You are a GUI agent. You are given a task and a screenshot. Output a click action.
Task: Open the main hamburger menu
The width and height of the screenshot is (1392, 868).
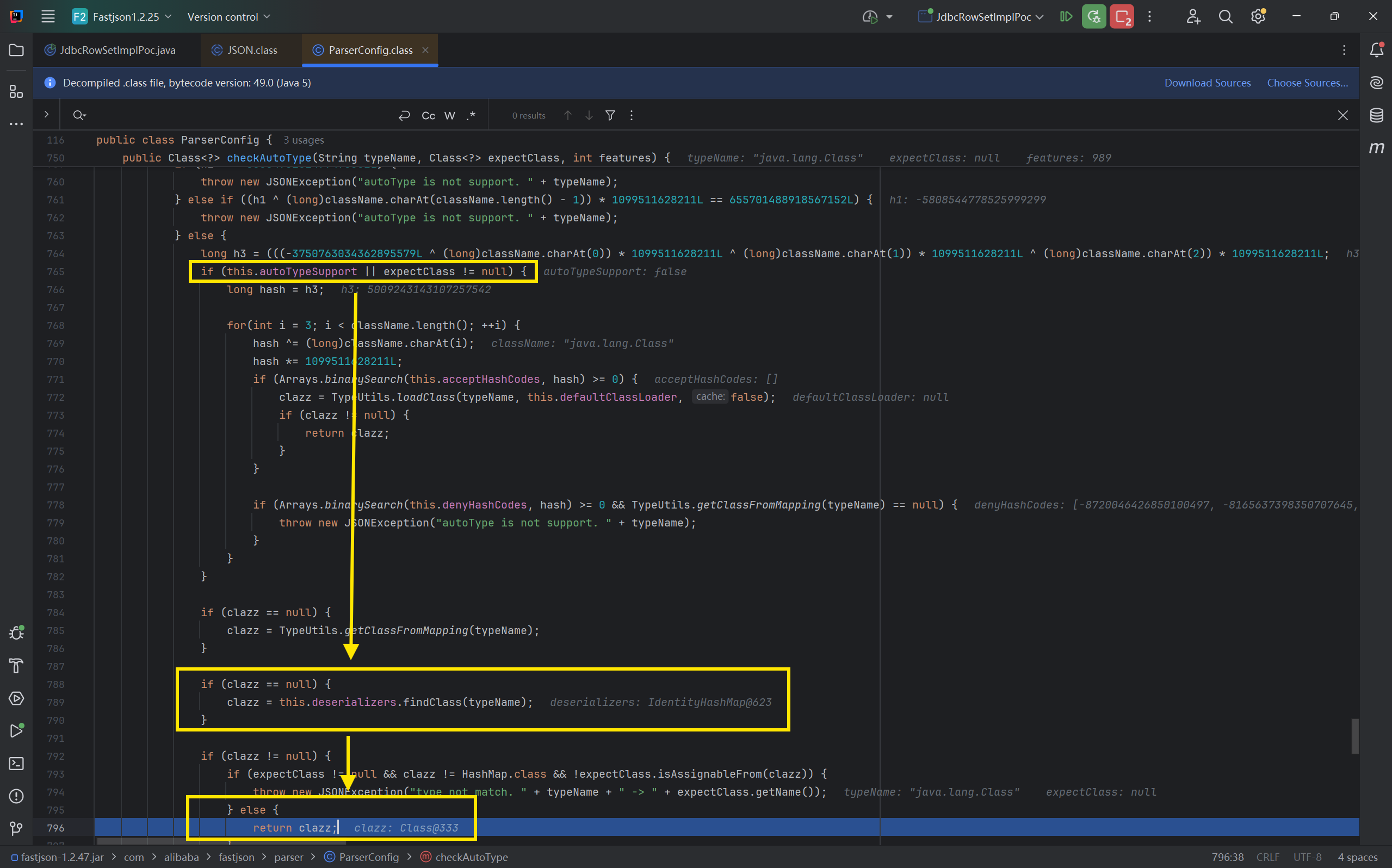(48, 17)
